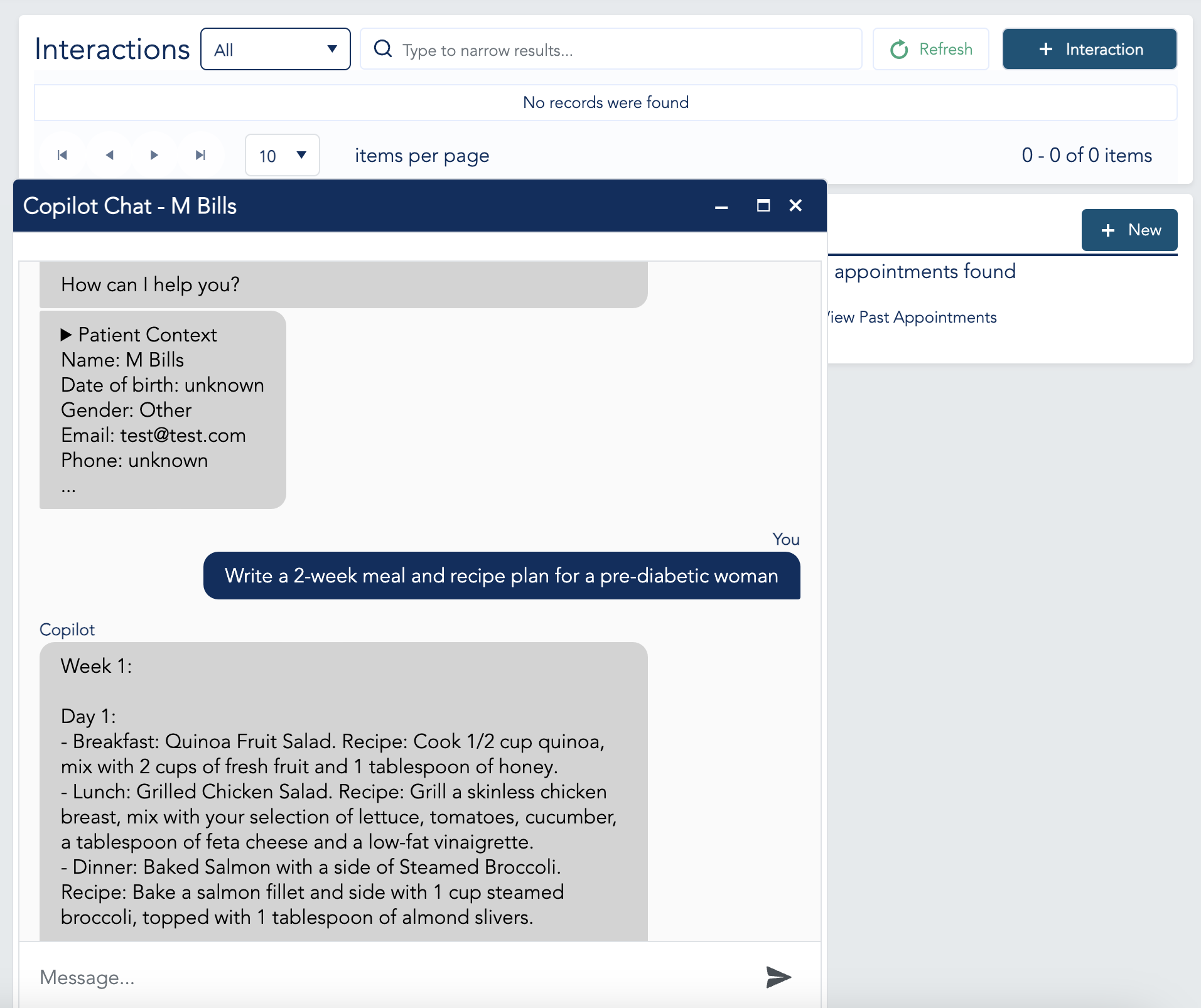This screenshot has height=1008, width=1201.
Task: Jump to last page with pagination icon
Action: point(200,155)
